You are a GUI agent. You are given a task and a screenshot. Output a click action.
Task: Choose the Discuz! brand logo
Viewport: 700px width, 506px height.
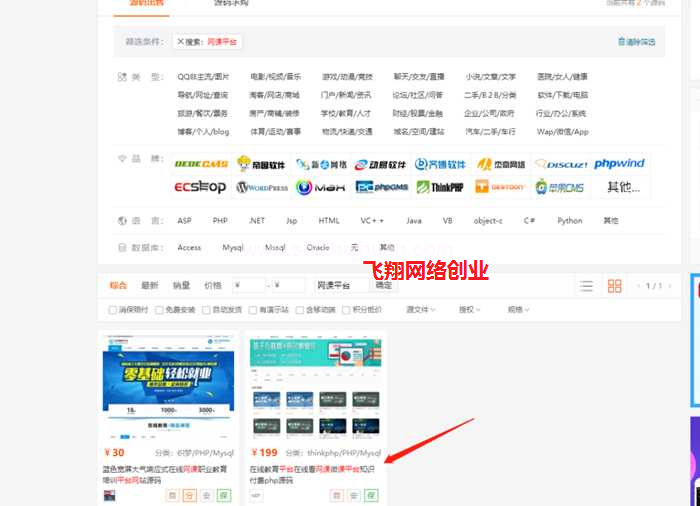[x=561, y=164]
